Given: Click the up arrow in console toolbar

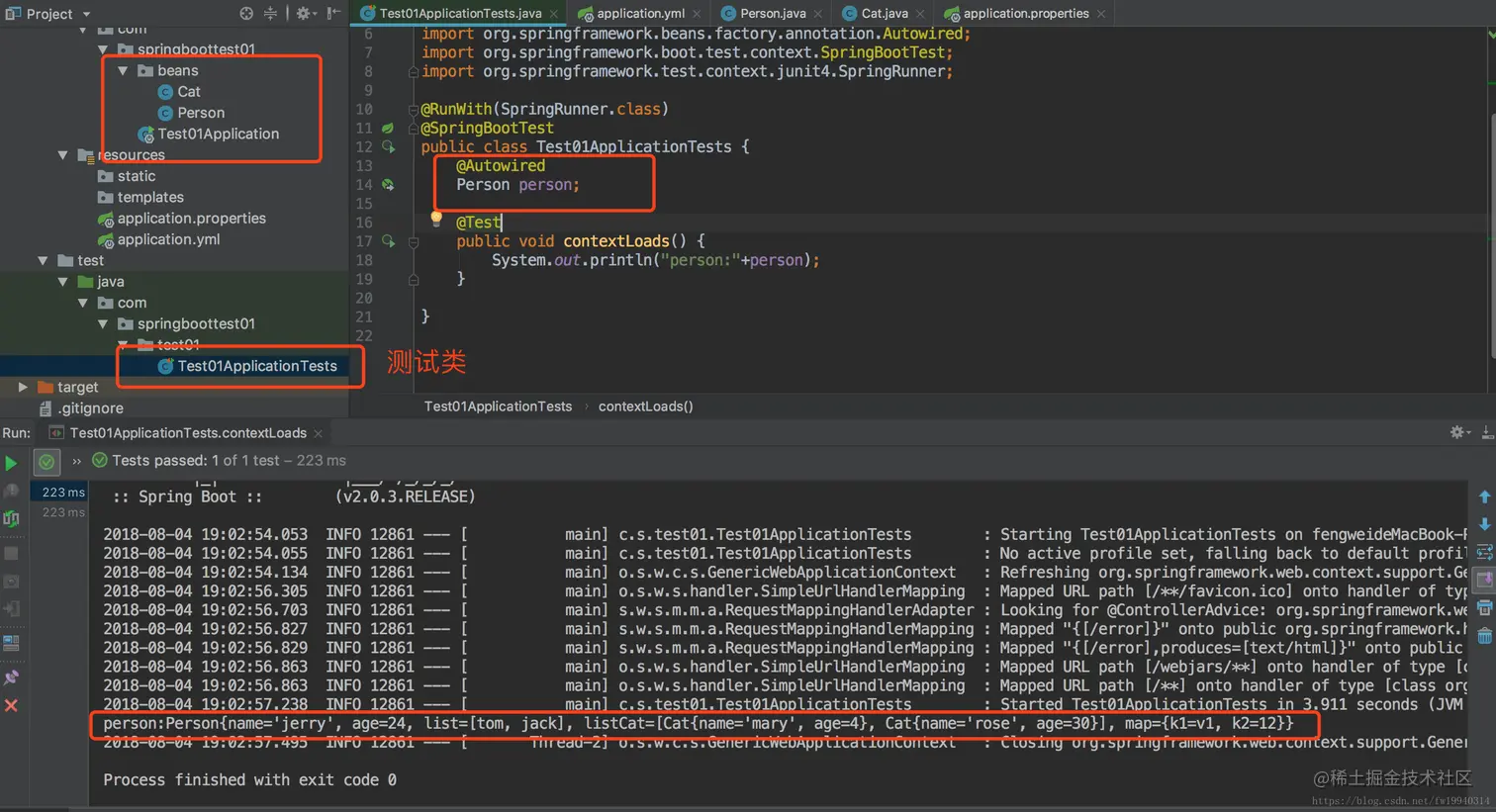Looking at the screenshot, I should point(1484,496).
